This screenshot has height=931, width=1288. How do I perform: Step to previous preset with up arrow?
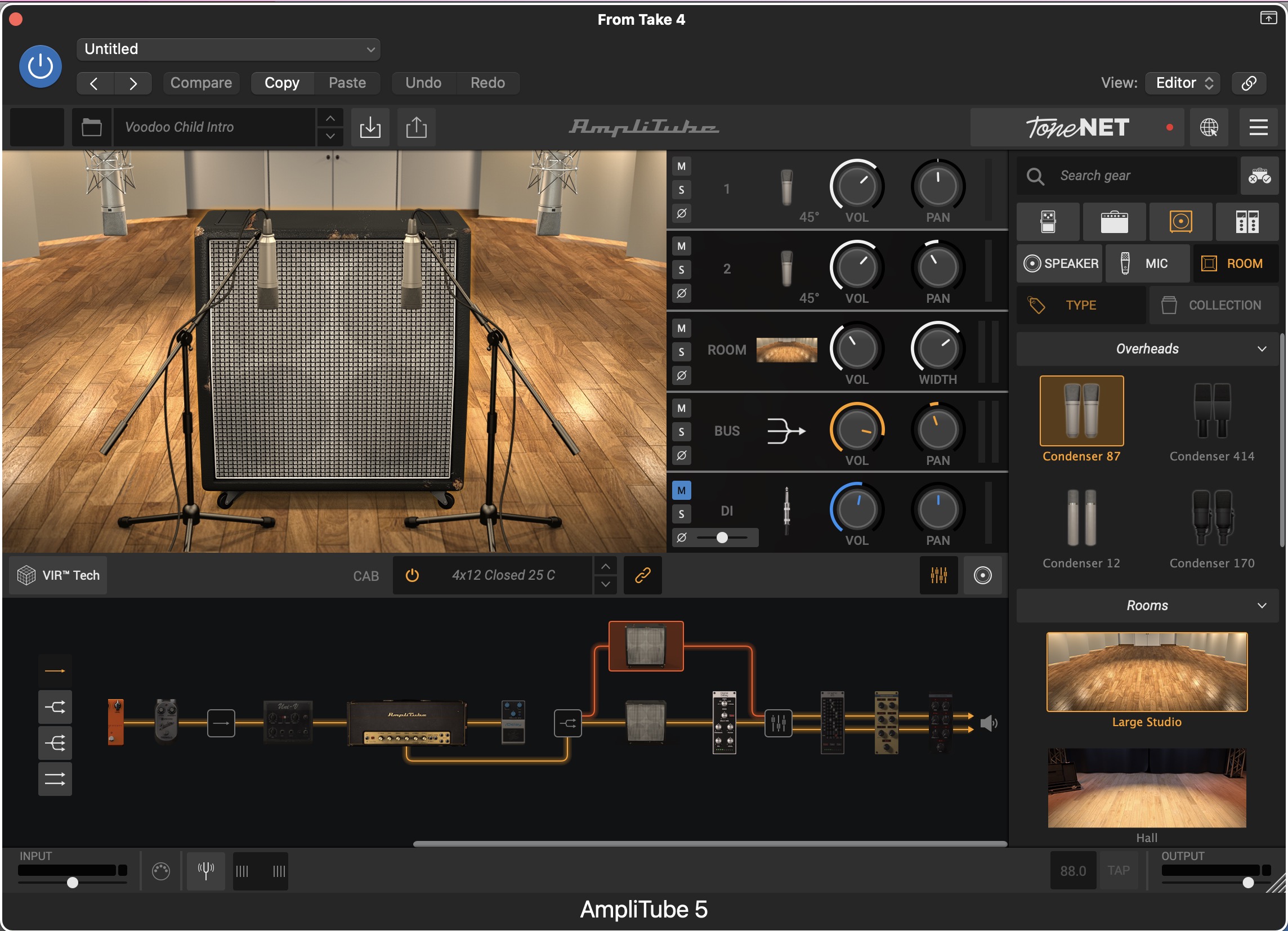coord(330,118)
